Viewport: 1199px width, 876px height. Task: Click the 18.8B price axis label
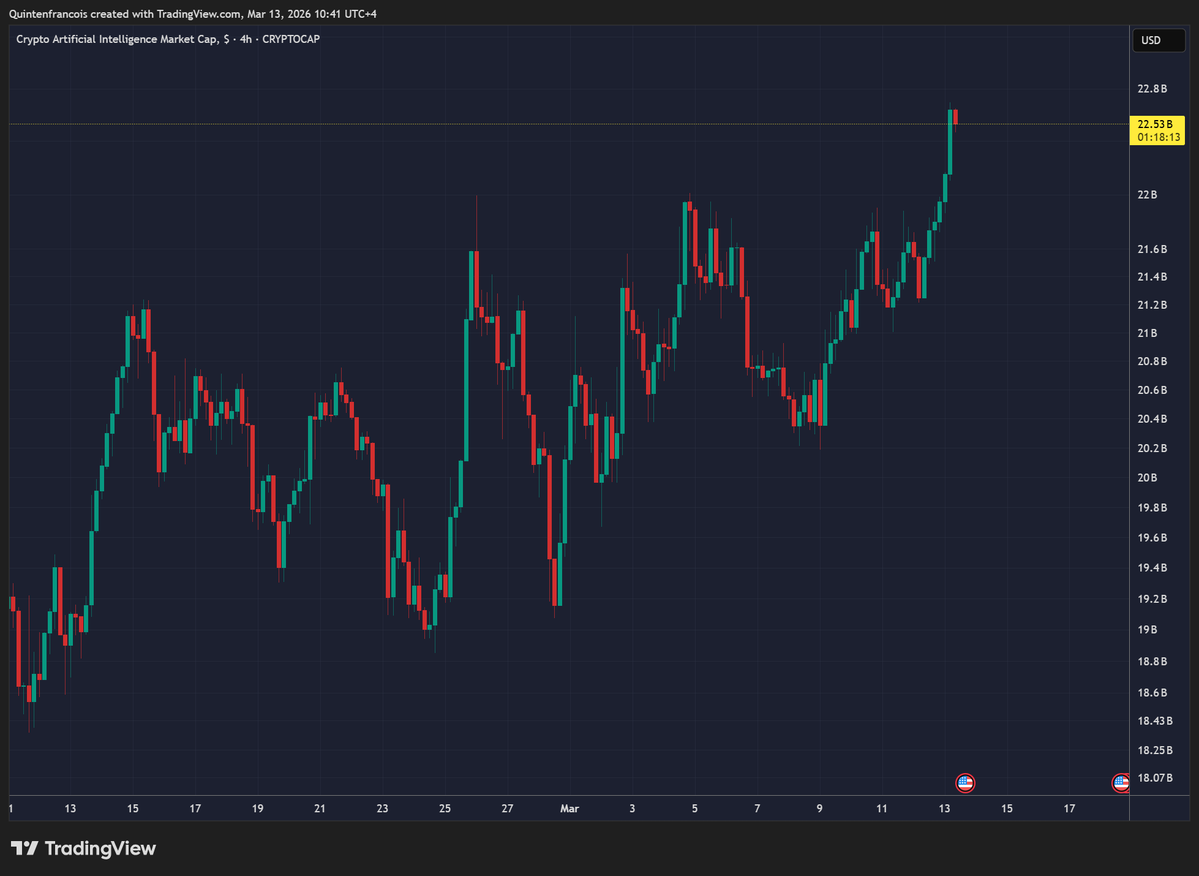tap(1152, 661)
